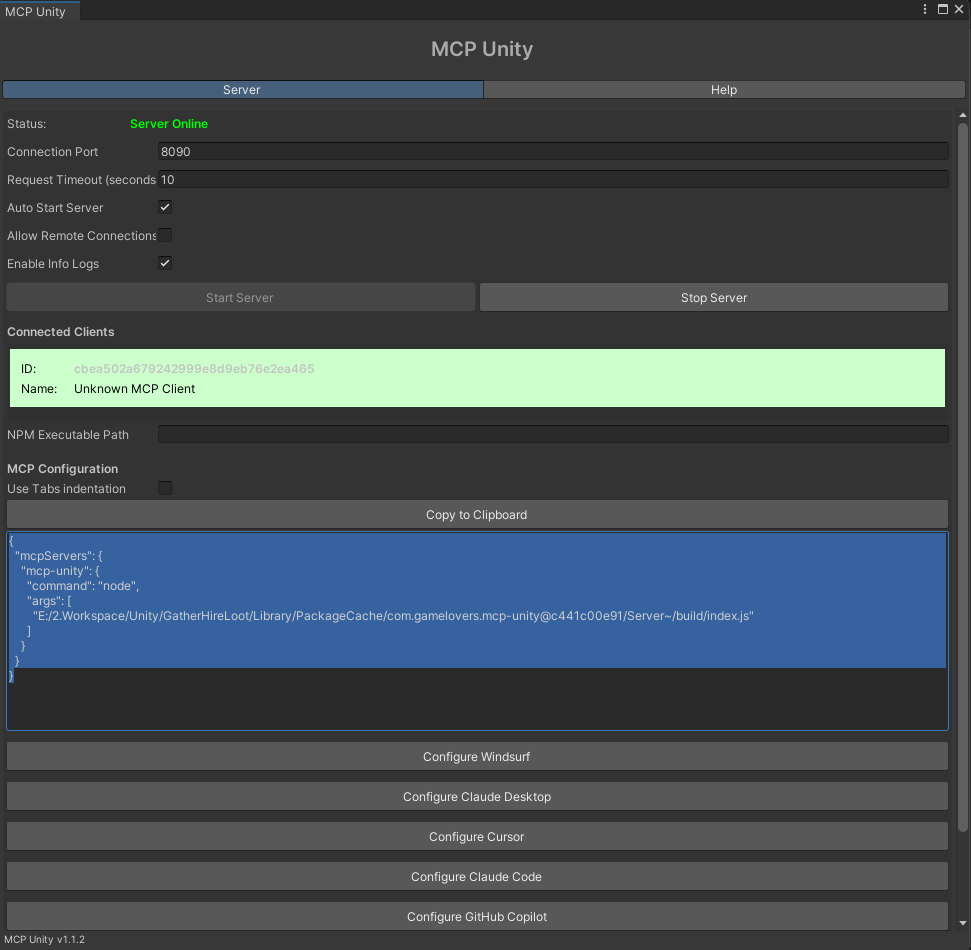This screenshot has width=971, height=950.
Task: Maximize the MCP Unity window
Action: (943, 9)
